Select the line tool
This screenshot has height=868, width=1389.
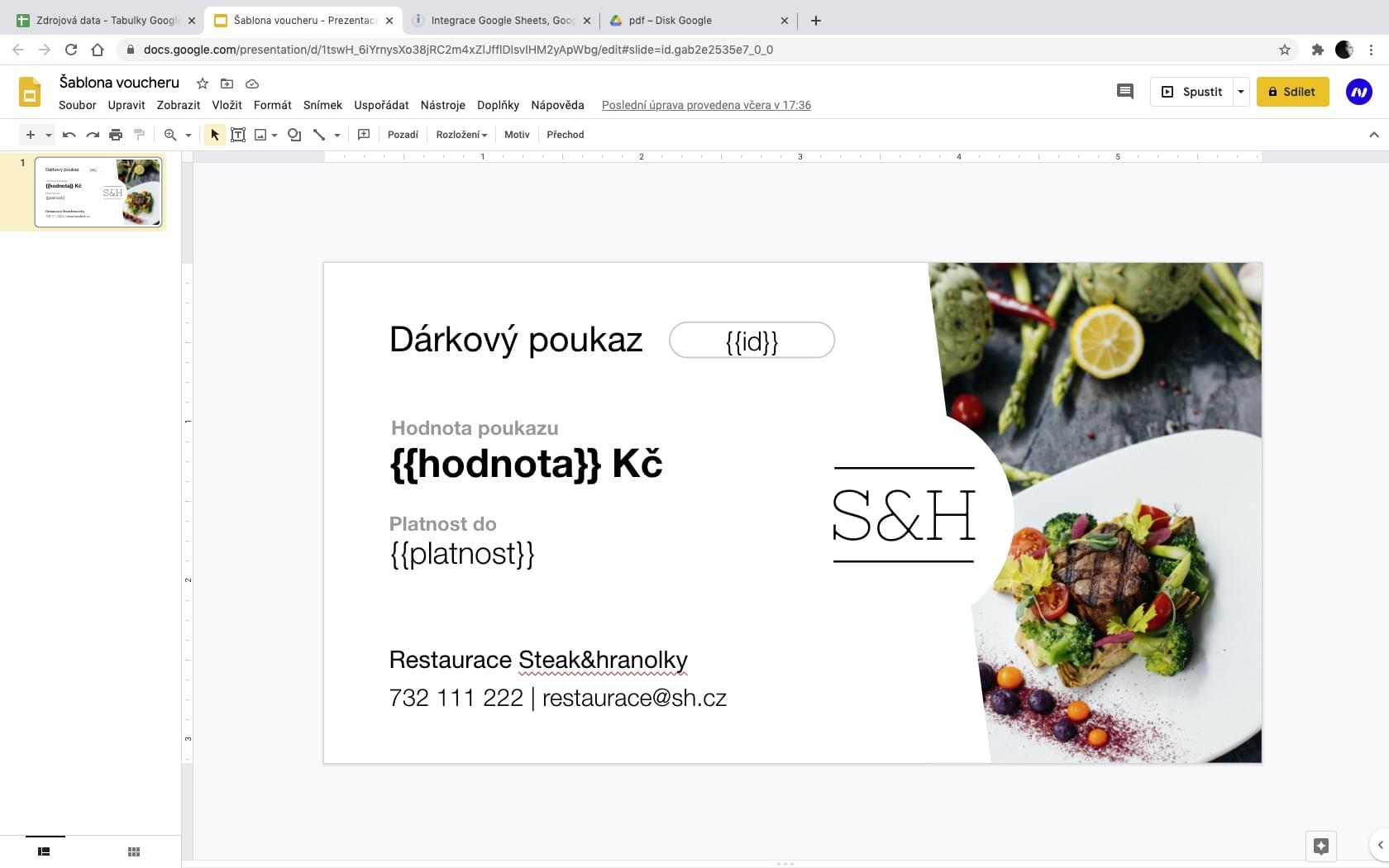(x=319, y=135)
